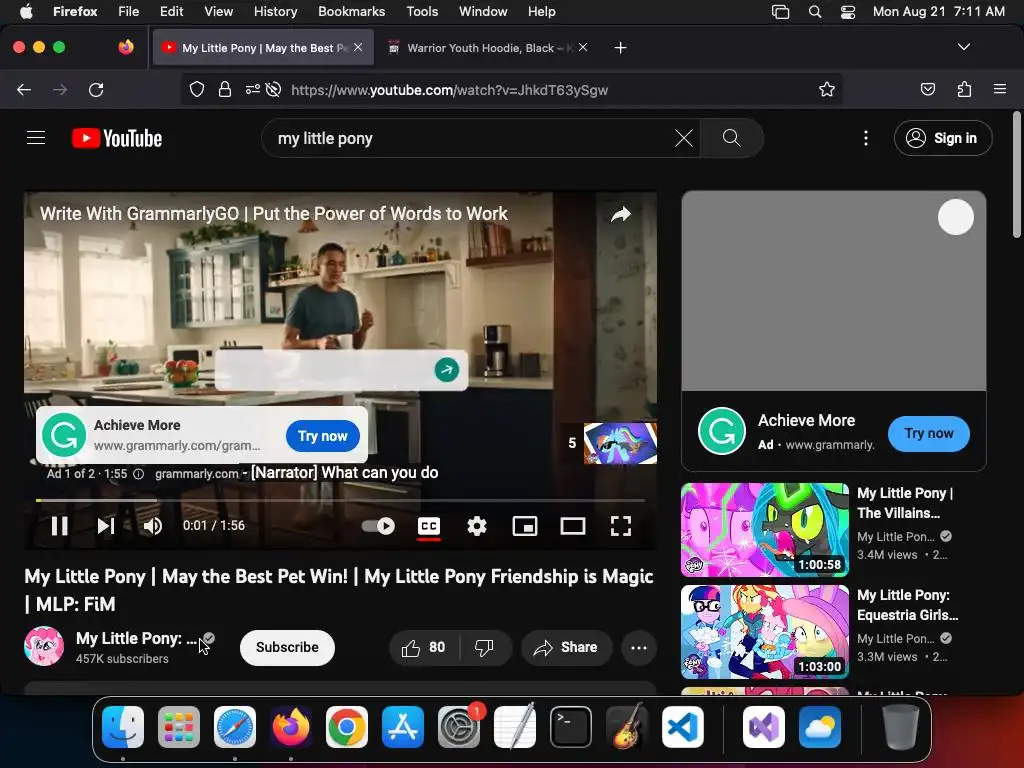
Task: Open YouTube settings three-dot menu
Action: [865, 138]
